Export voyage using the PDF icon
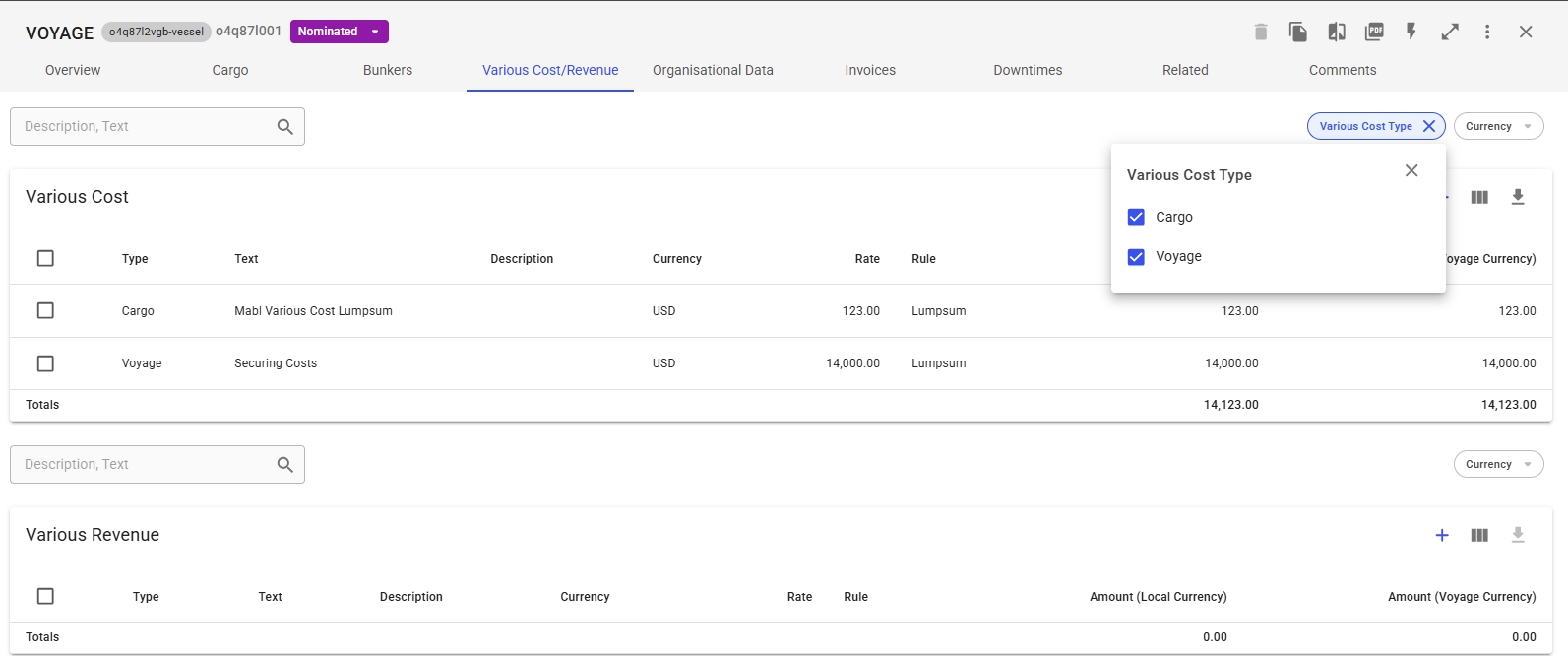 point(1374,32)
